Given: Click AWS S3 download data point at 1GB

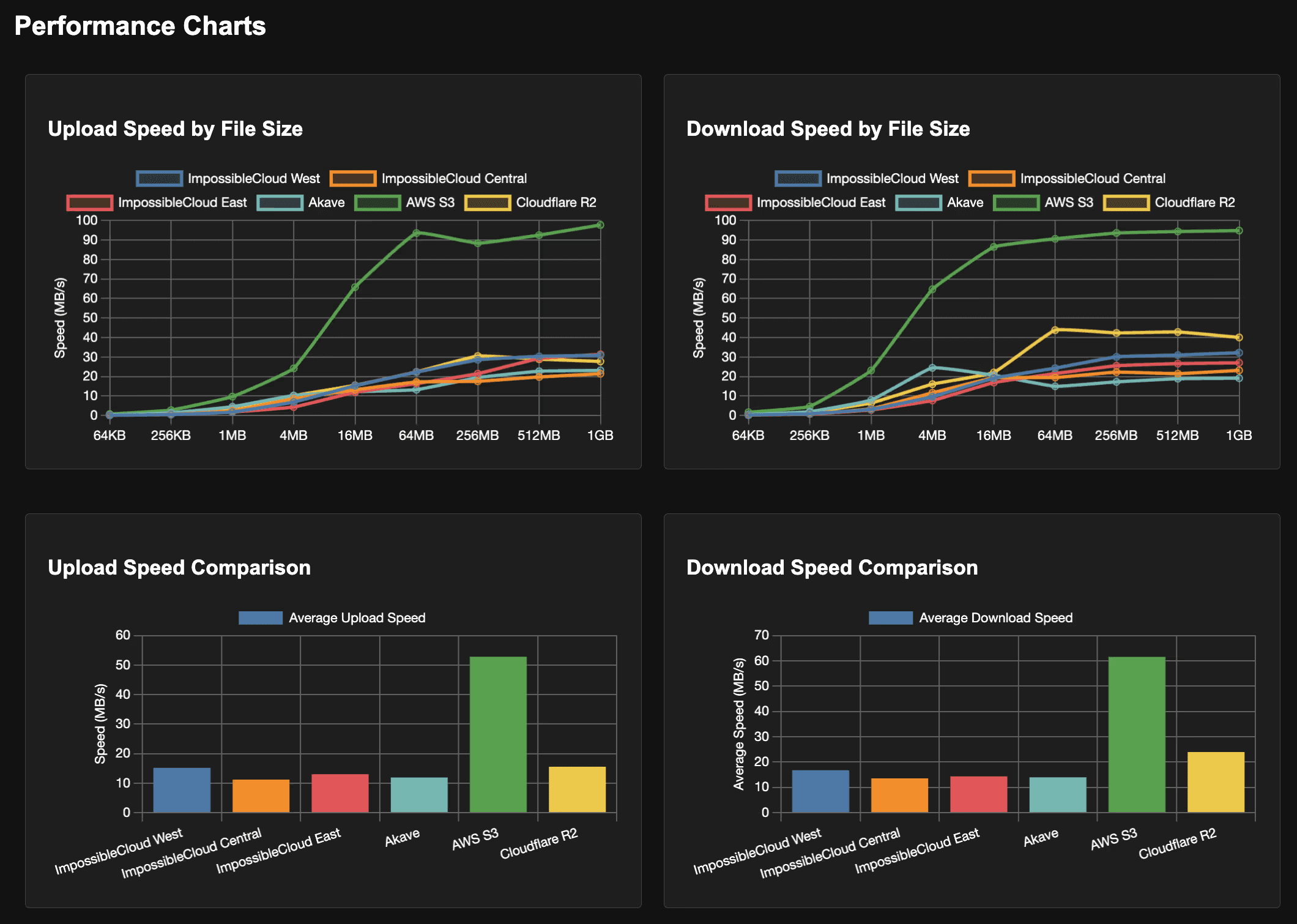Looking at the screenshot, I should (1239, 231).
